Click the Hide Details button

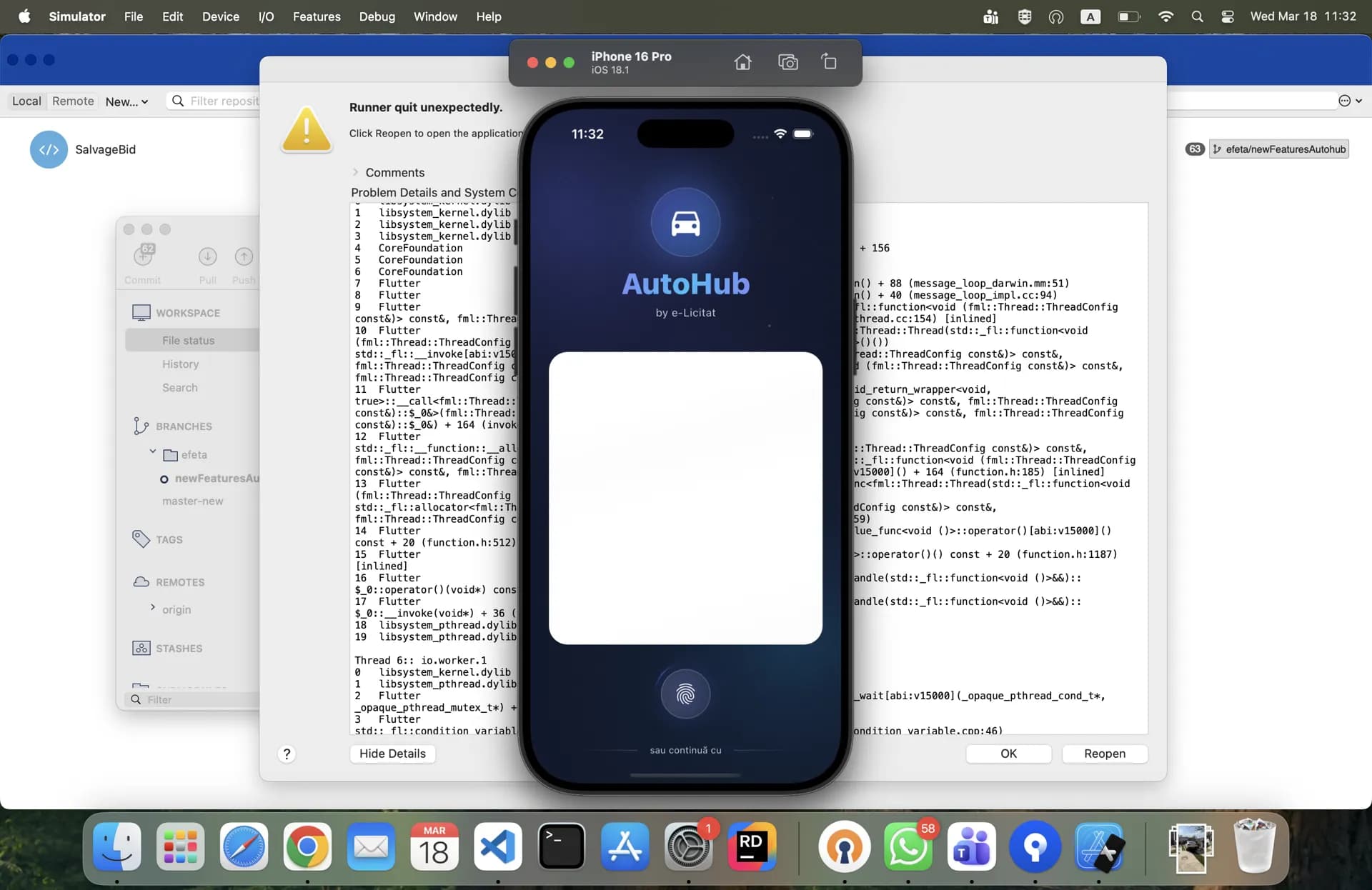click(392, 754)
